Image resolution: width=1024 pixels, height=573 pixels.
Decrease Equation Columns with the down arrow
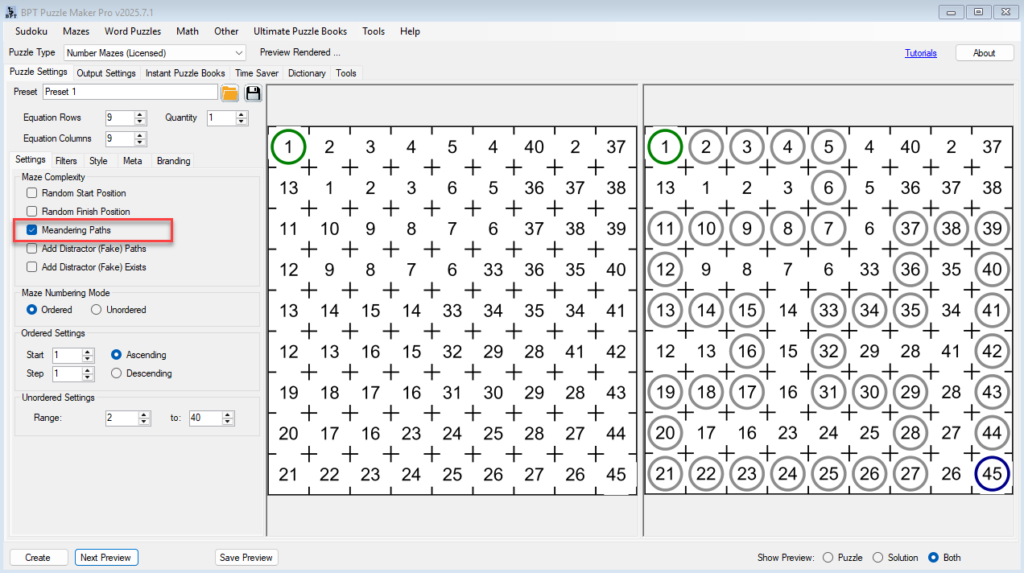click(x=140, y=143)
